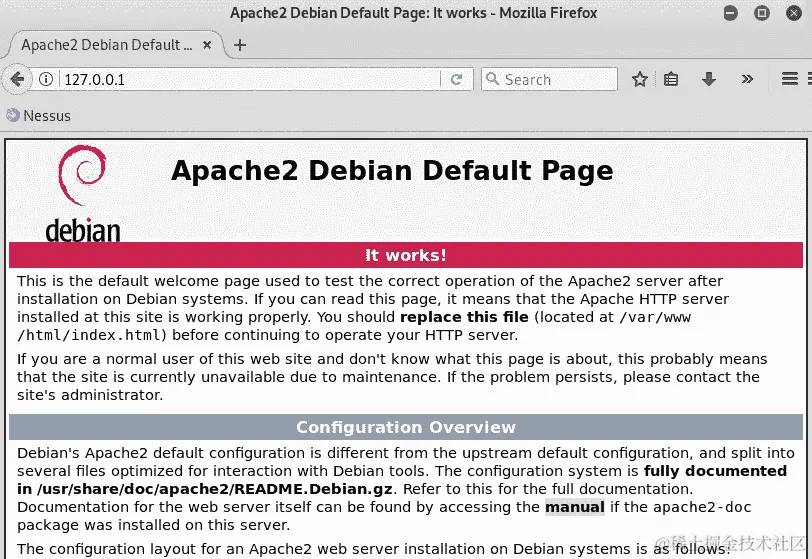Click the '/html/index.html' path text
The image size is (812, 559).
[x=89, y=335]
